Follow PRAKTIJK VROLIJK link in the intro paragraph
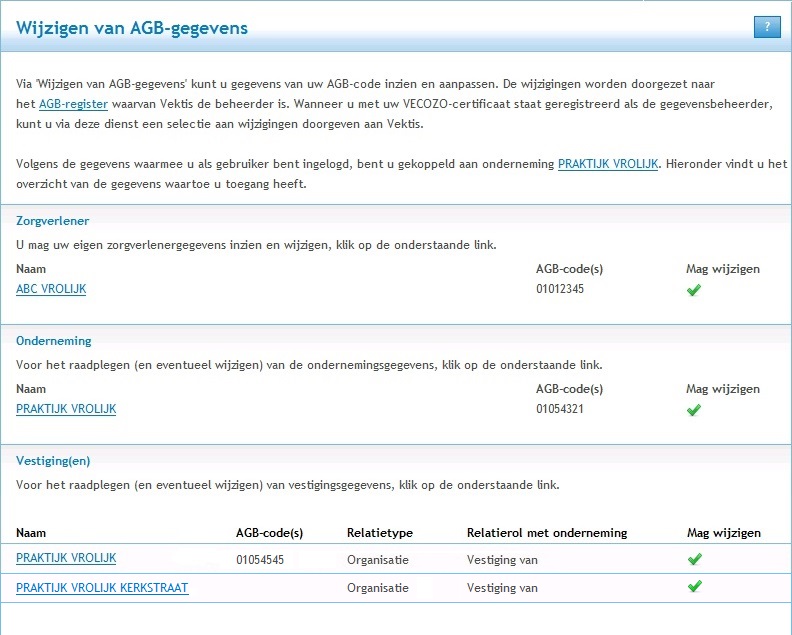Image resolution: width=792 pixels, height=635 pixels. click(x=608, y=164)
